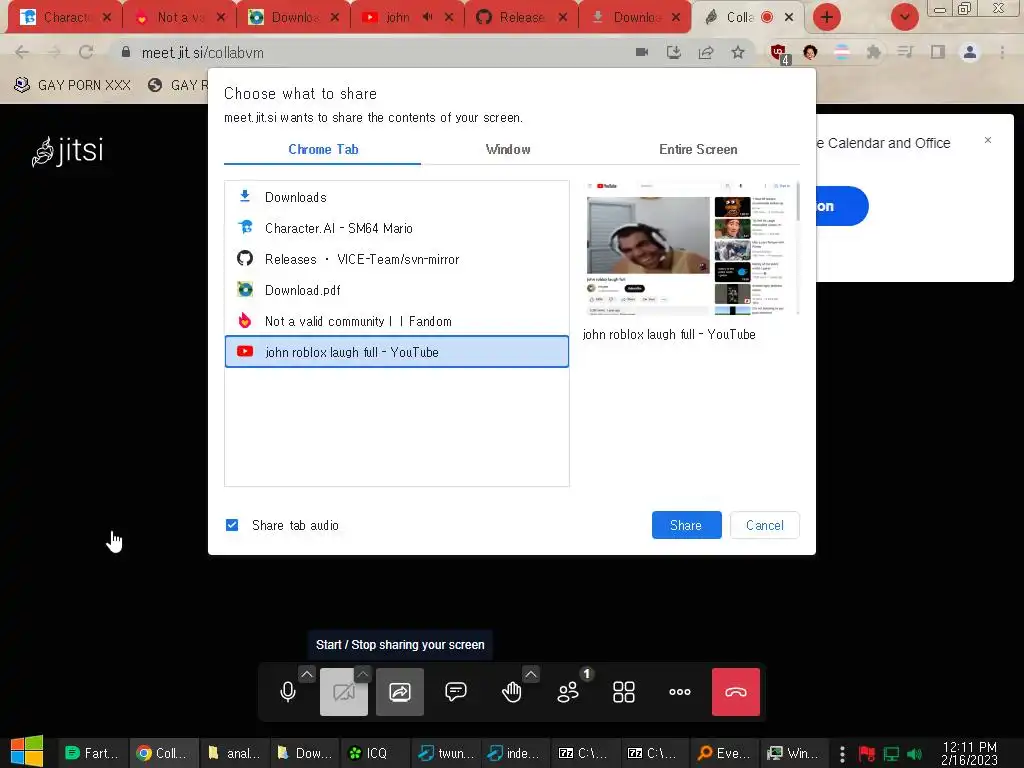Open more actions ellipsis menu
Viewport: 1024px width, 768px height.
point(680,692)
